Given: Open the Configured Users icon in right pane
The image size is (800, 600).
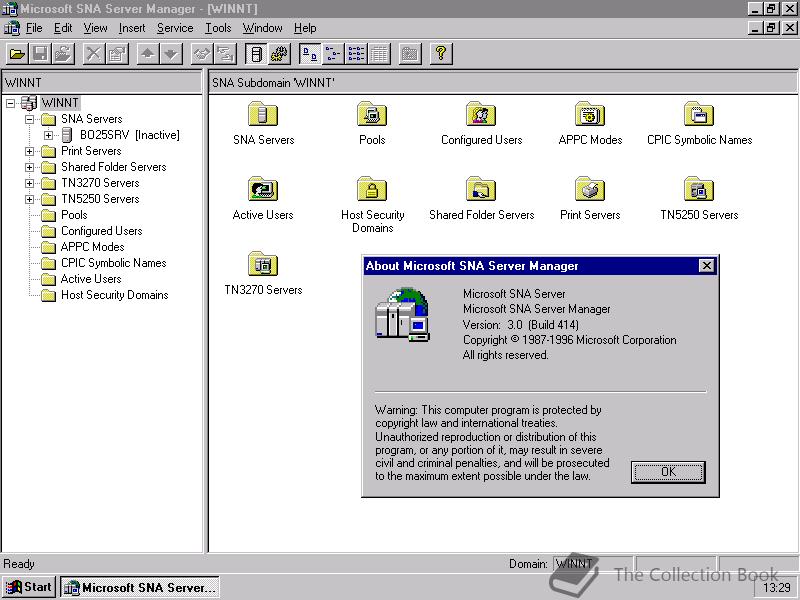Looking at the screenshot, I should click(x=481, y=114).
